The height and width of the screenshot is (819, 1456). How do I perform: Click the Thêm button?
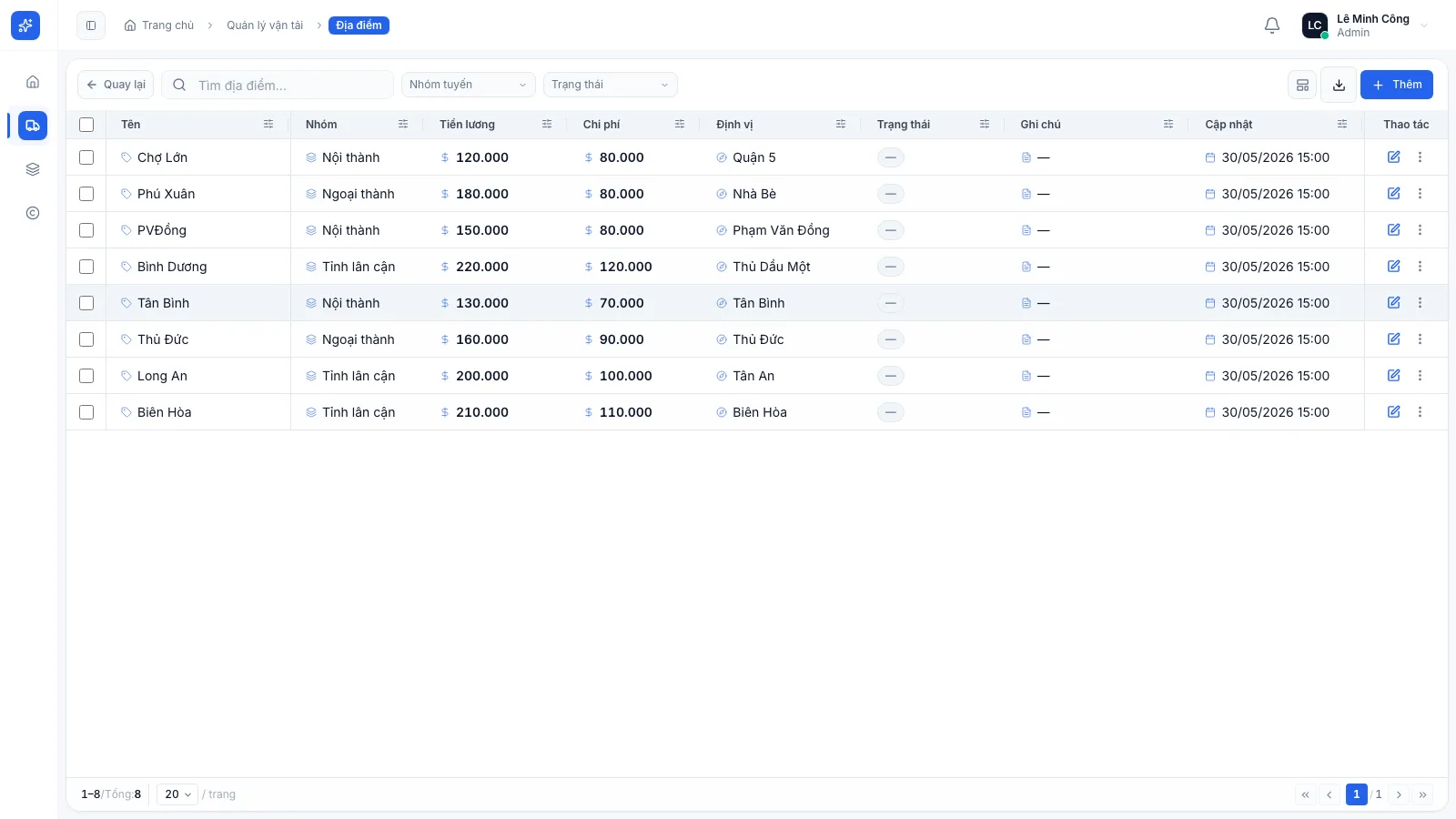click(1397, 85)
